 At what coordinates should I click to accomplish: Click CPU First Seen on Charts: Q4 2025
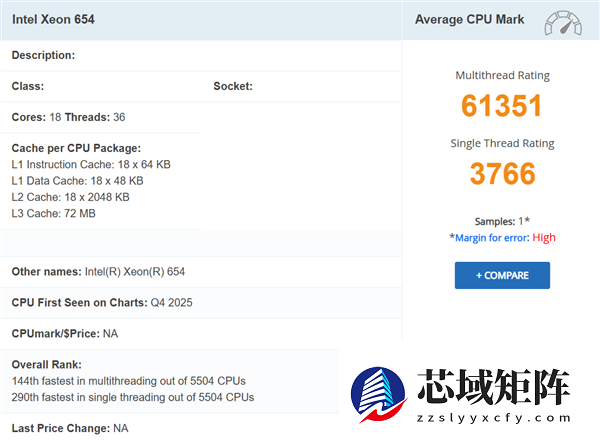(x=102, y=303)
